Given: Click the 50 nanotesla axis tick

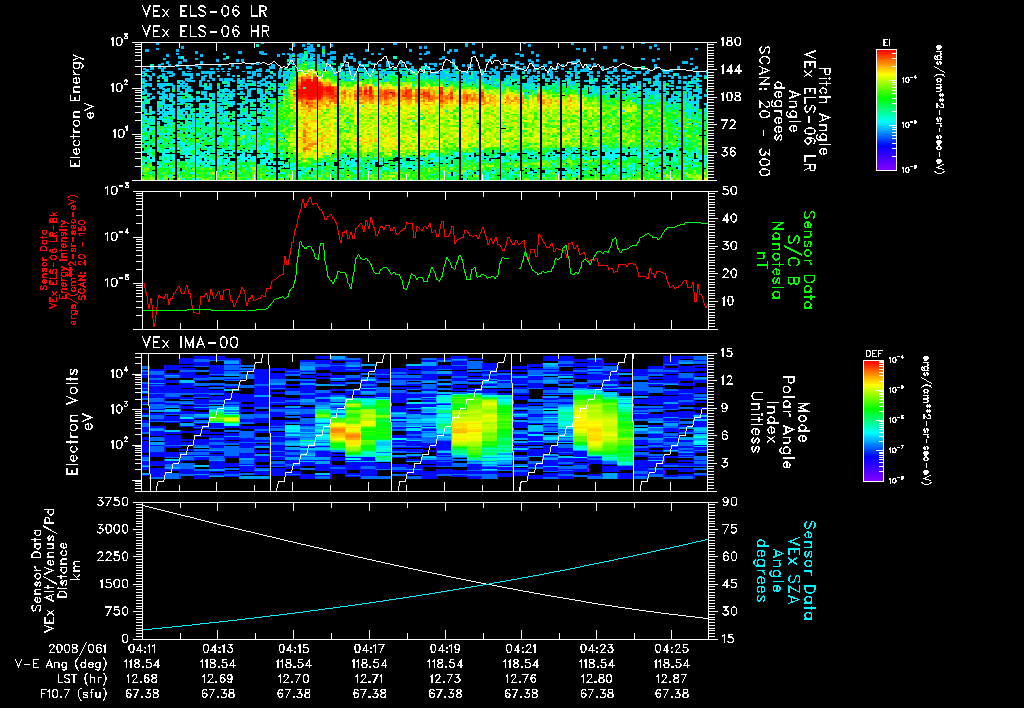Looking at the screenshot, I should (728, 191).
